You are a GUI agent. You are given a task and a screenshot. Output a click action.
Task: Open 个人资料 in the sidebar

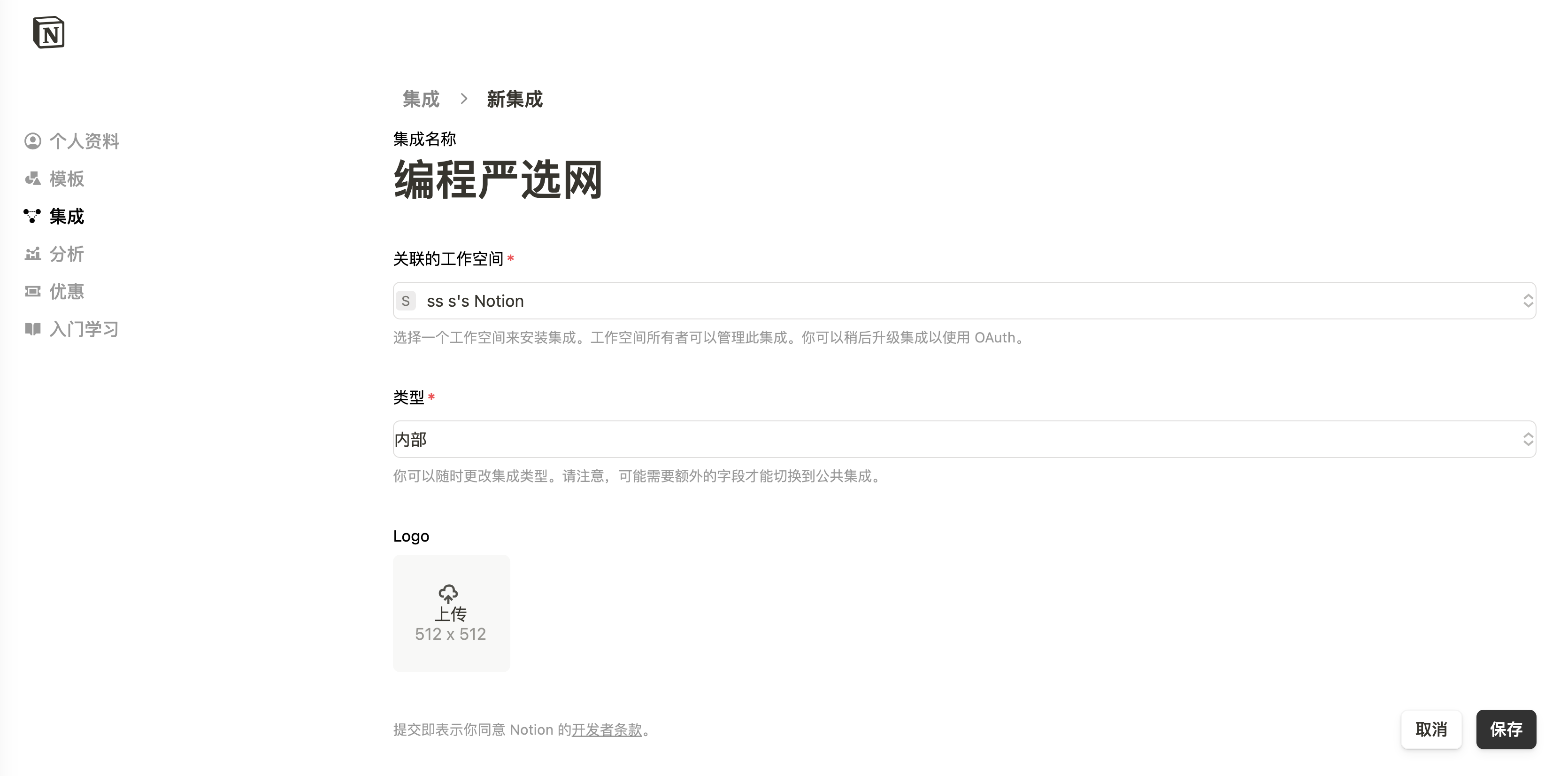[84, 141]
